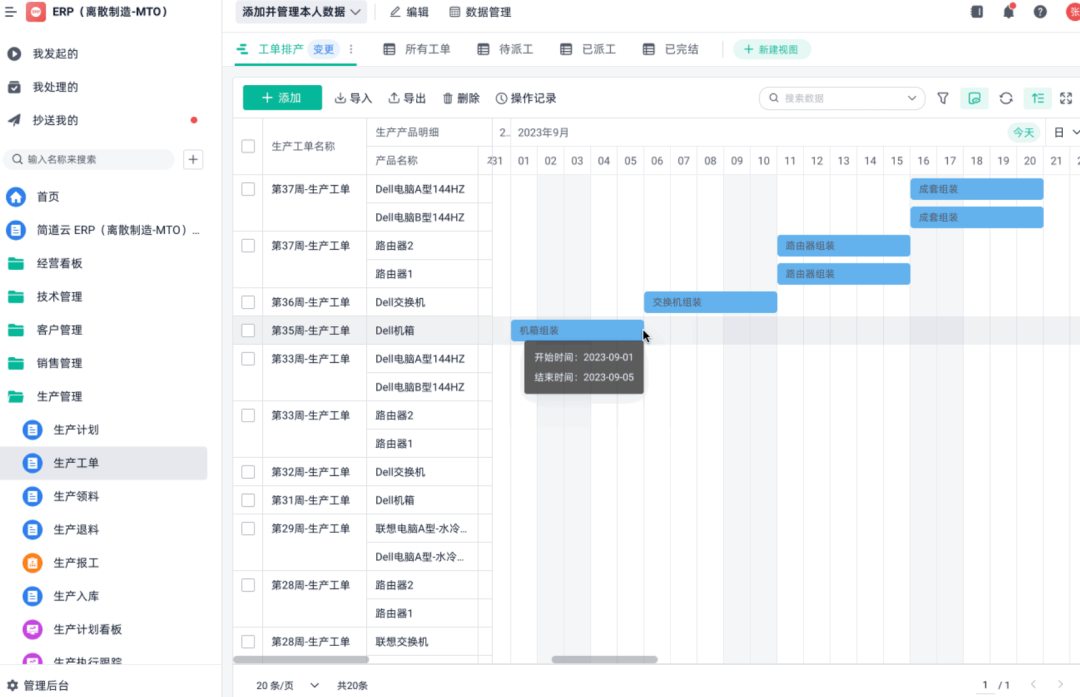The image size is (1080, 697).
Task: Enter fullscreen with the expand icon
Action: (x=1066, y=98)
